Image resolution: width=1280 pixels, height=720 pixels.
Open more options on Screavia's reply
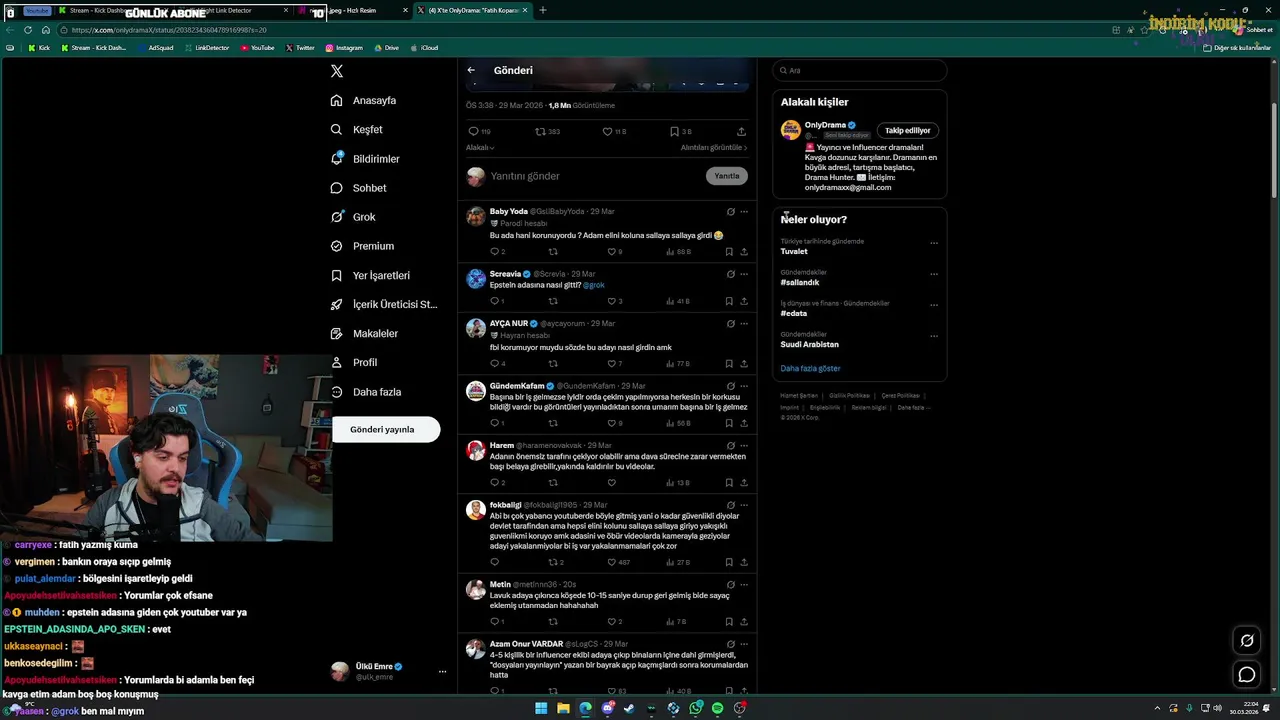pyautogui.click(x=744, y=274)
